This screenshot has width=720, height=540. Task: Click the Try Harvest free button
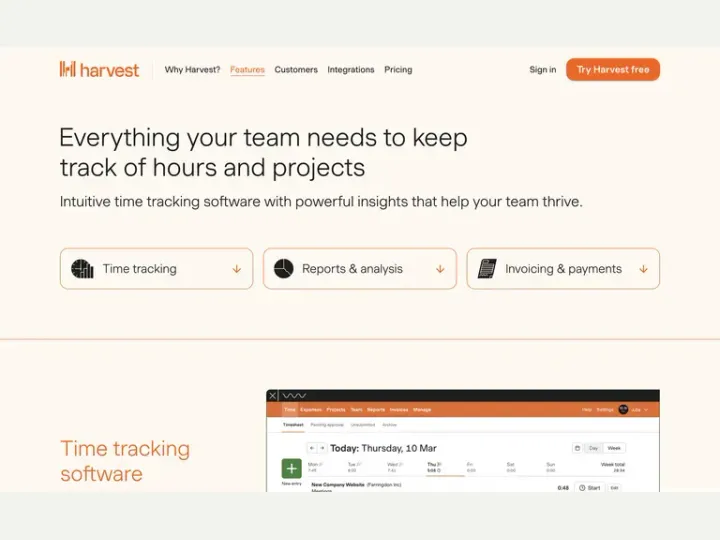[613, 69]
